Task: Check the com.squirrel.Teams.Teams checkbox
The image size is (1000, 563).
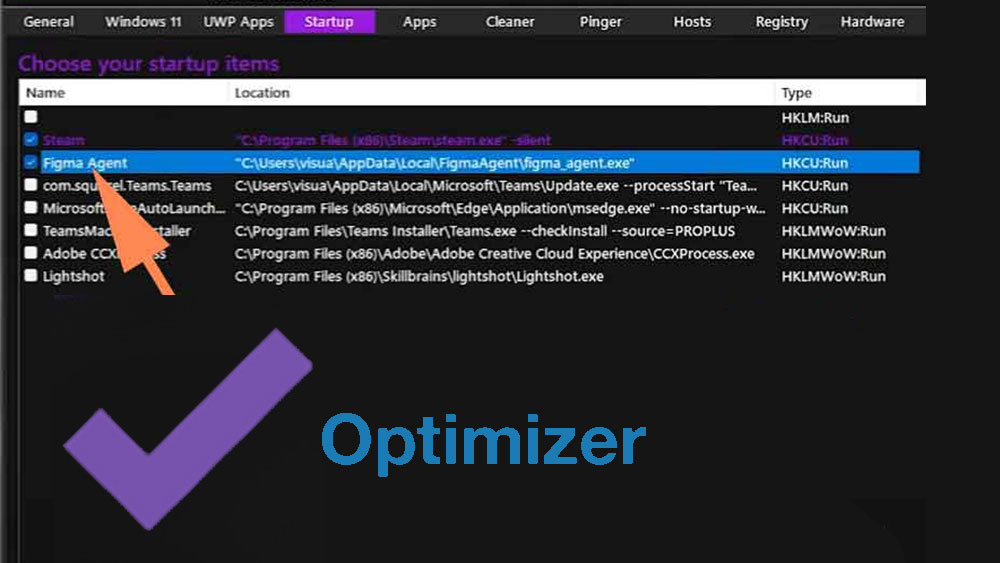Action: pos(31,185)
